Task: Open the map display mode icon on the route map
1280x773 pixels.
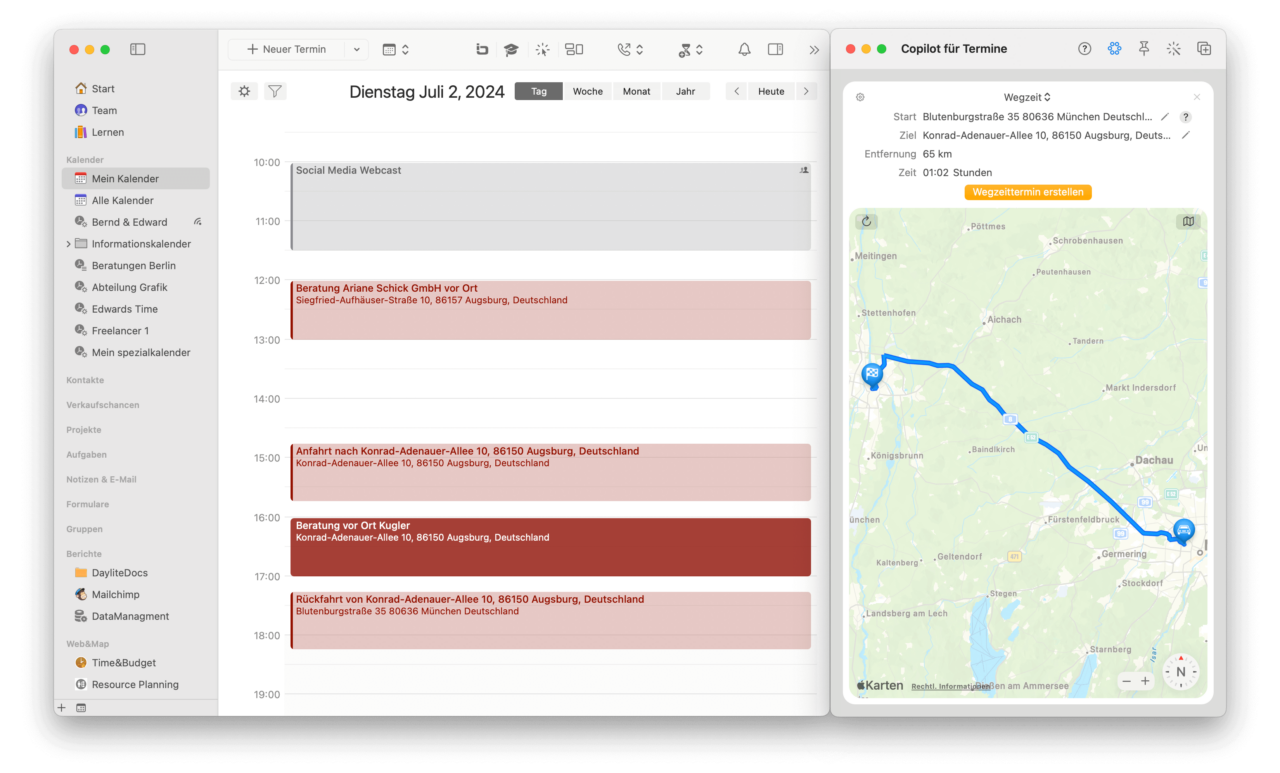Action: point(1188,221)
